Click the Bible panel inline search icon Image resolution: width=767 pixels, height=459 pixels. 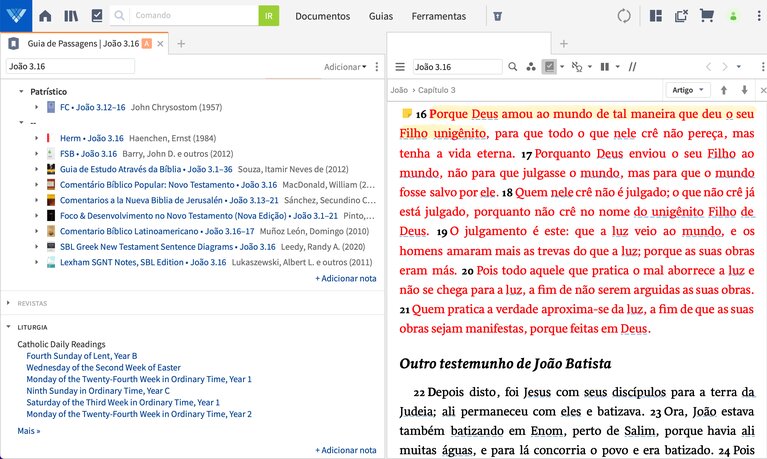click(x=512, y=67)
